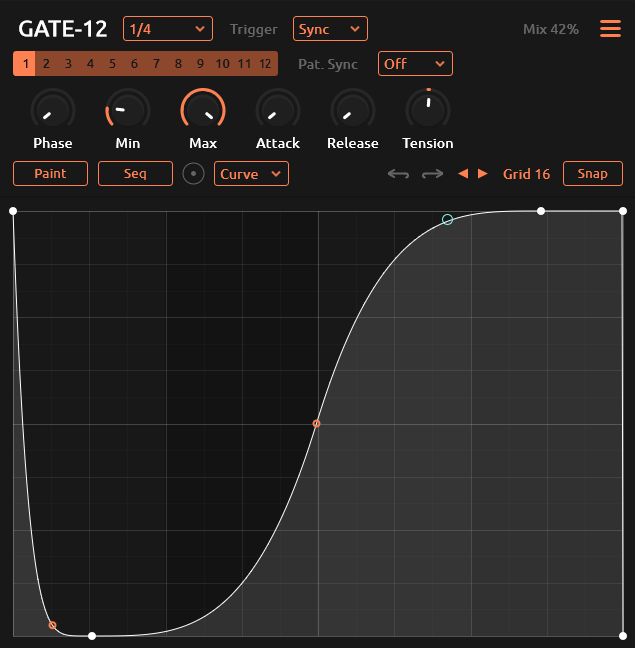Switch to pattern 12
This screenshot has height=648, width=635.
(x=264, y=64)
